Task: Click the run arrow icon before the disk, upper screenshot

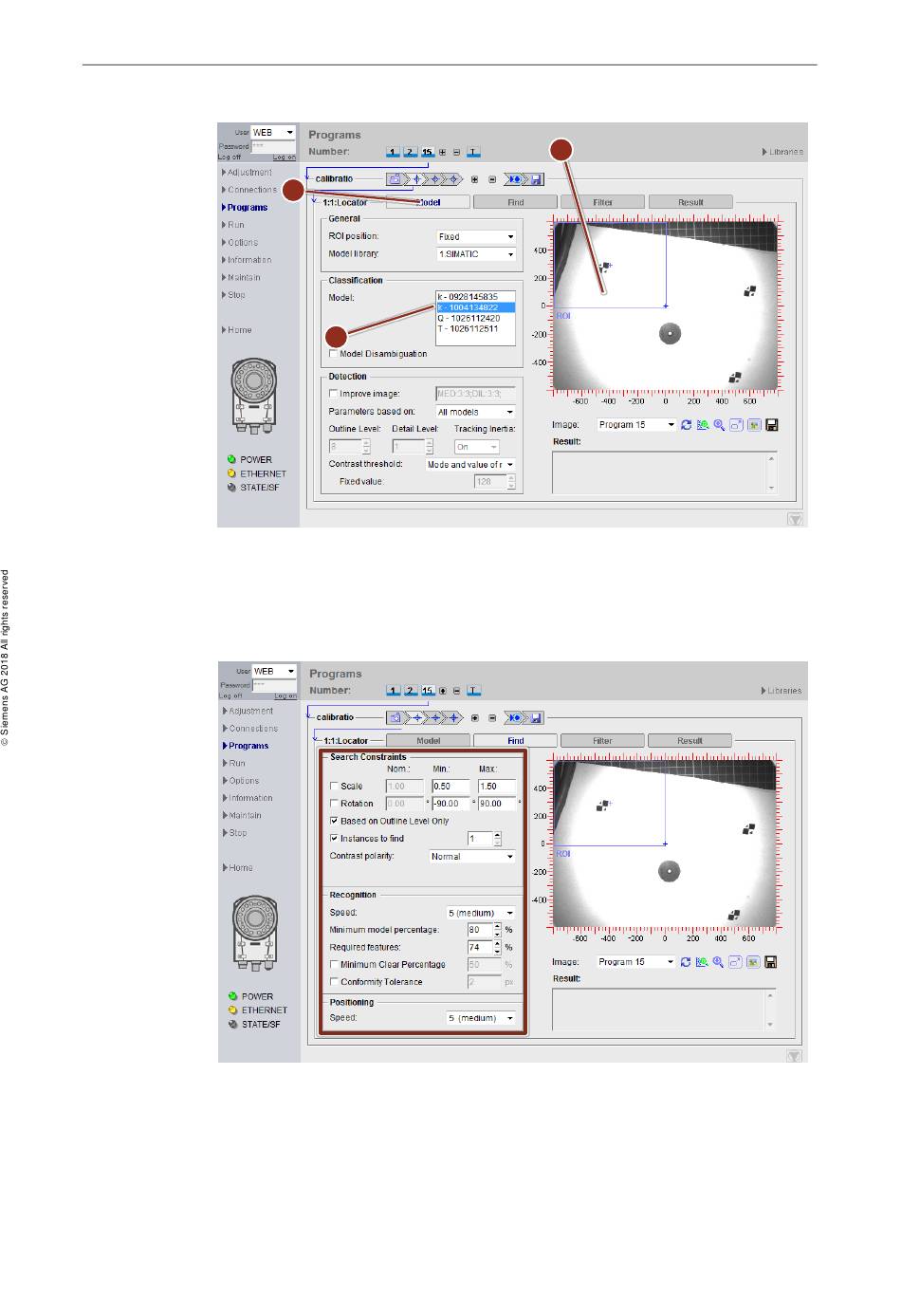Action: [x=516, y=178]
